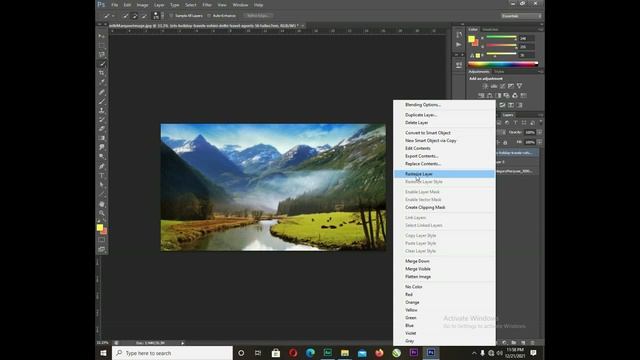The image size is (640, 360).
Task: Switch to the Styles tab
Action: [499, 71]
